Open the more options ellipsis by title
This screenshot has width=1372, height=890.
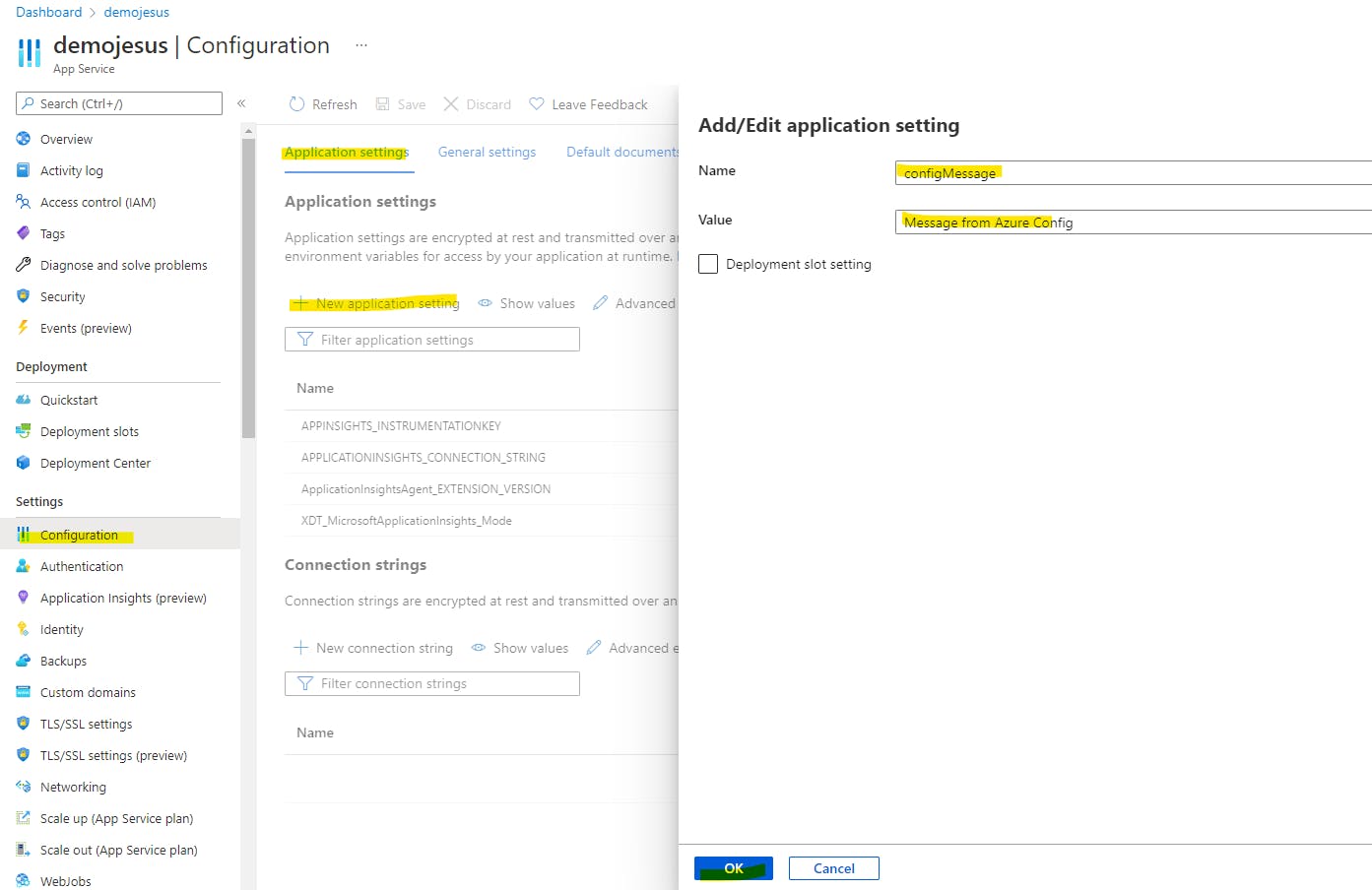coord(361,45)
